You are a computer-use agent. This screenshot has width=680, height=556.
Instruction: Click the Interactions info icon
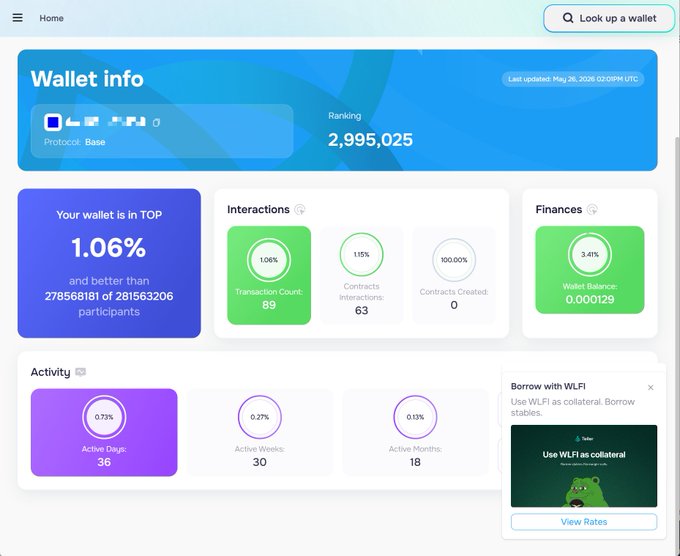[300, 209]
